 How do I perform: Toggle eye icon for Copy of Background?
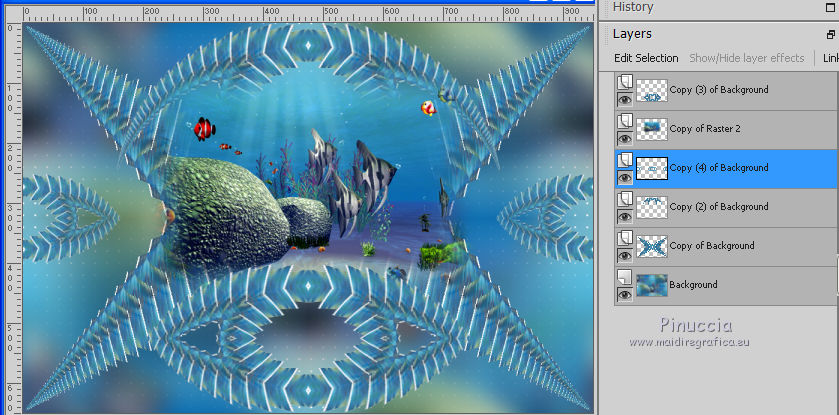point(625,256)
